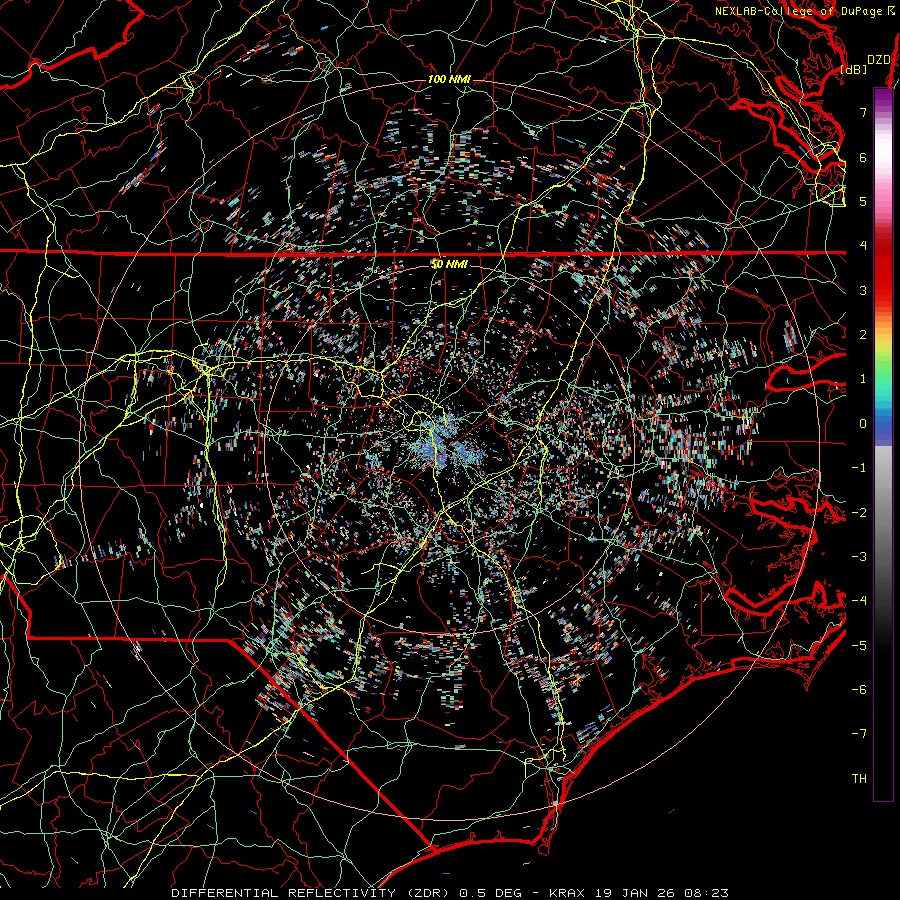Screen dimensions: 900x900
Task: Select the 4 dB scale tick label
Action: [x=863, y=246]
